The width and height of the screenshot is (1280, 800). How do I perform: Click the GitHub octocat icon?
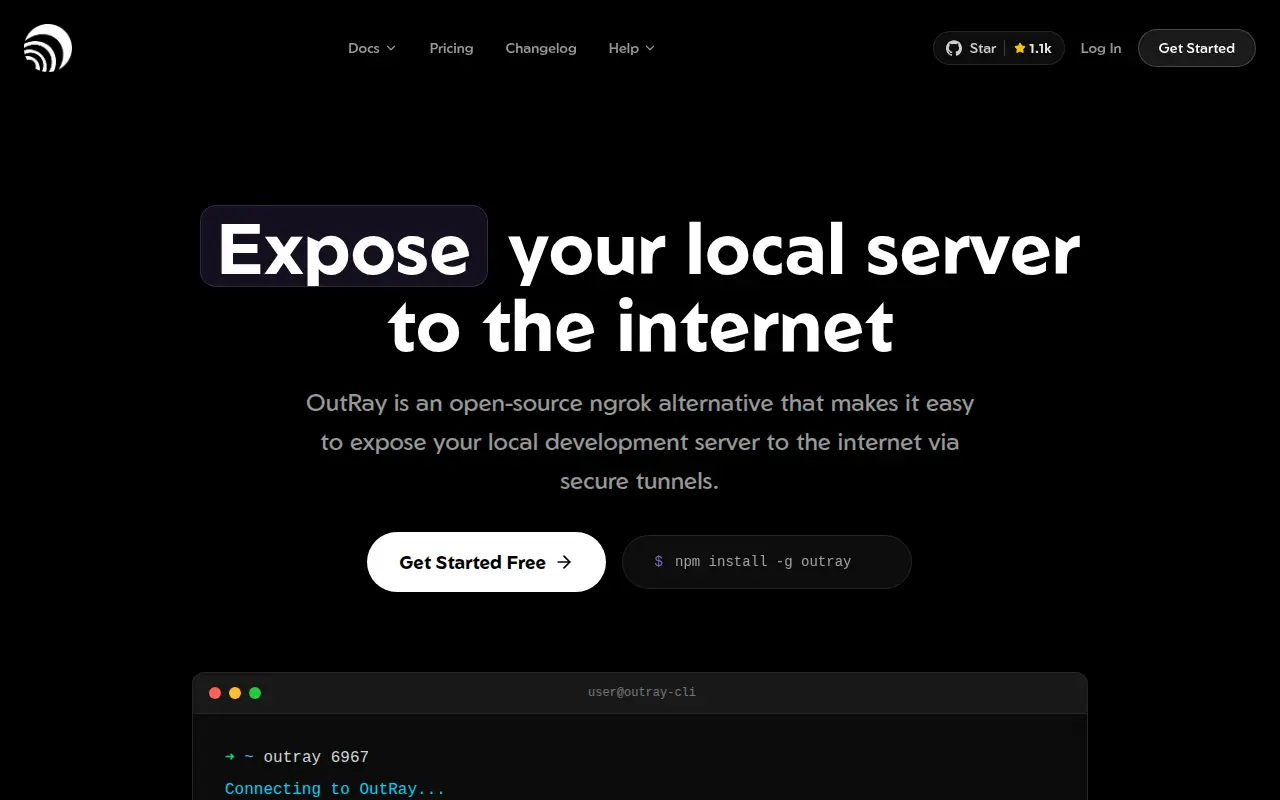pyautogui.click(x=954, y=48)
